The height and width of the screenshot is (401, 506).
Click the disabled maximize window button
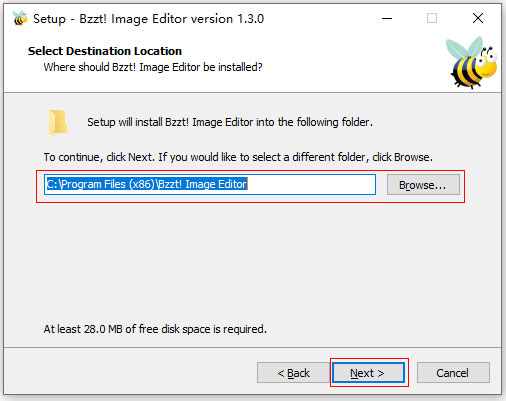(x=432, y=18)
